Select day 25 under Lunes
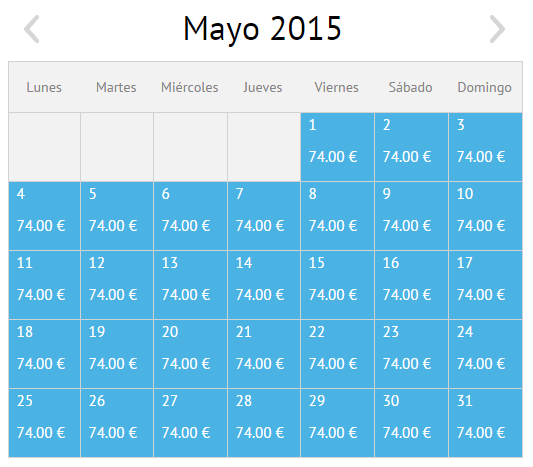 click(x=45, y=423)
